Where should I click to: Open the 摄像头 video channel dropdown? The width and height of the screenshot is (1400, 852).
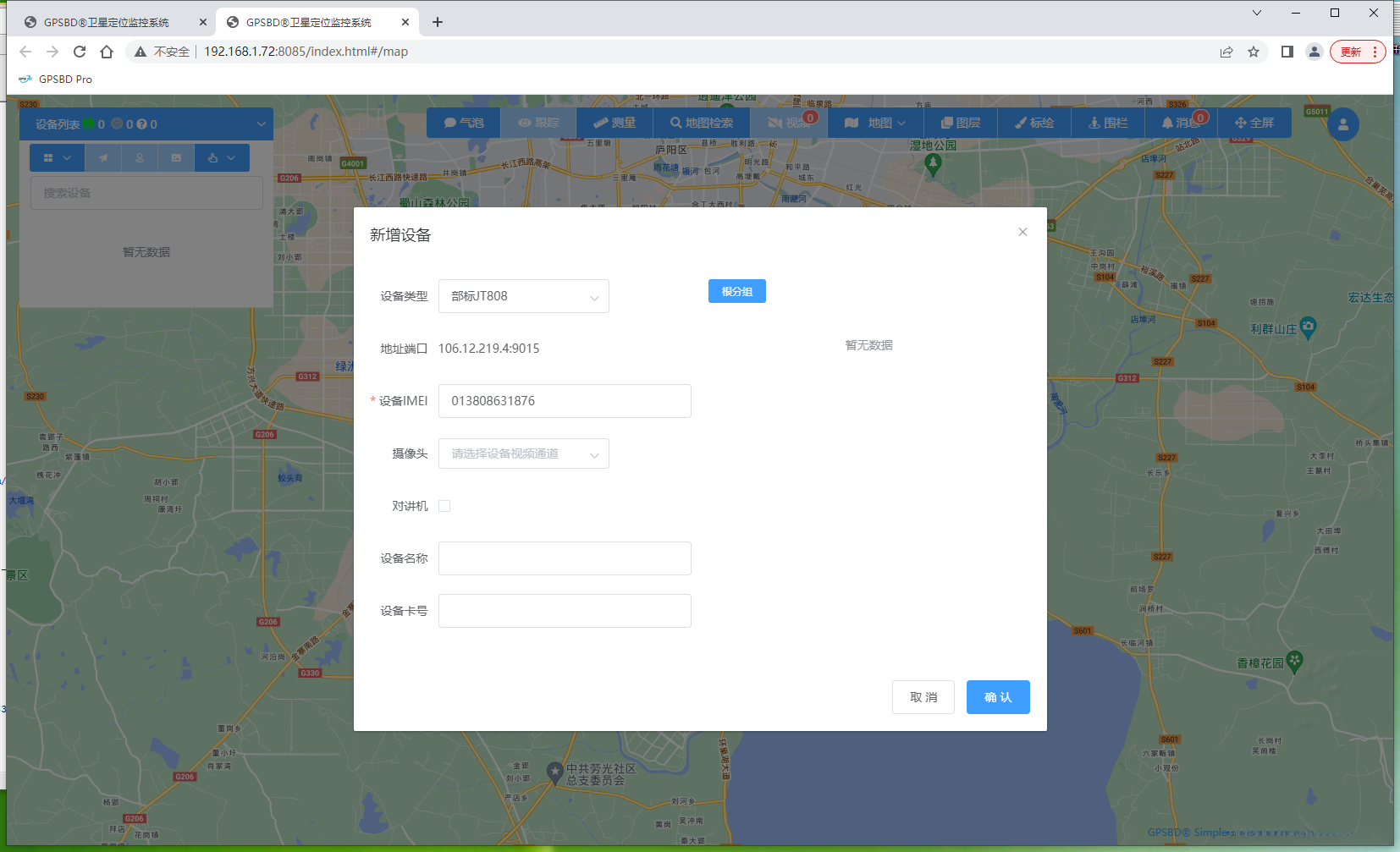524,453
